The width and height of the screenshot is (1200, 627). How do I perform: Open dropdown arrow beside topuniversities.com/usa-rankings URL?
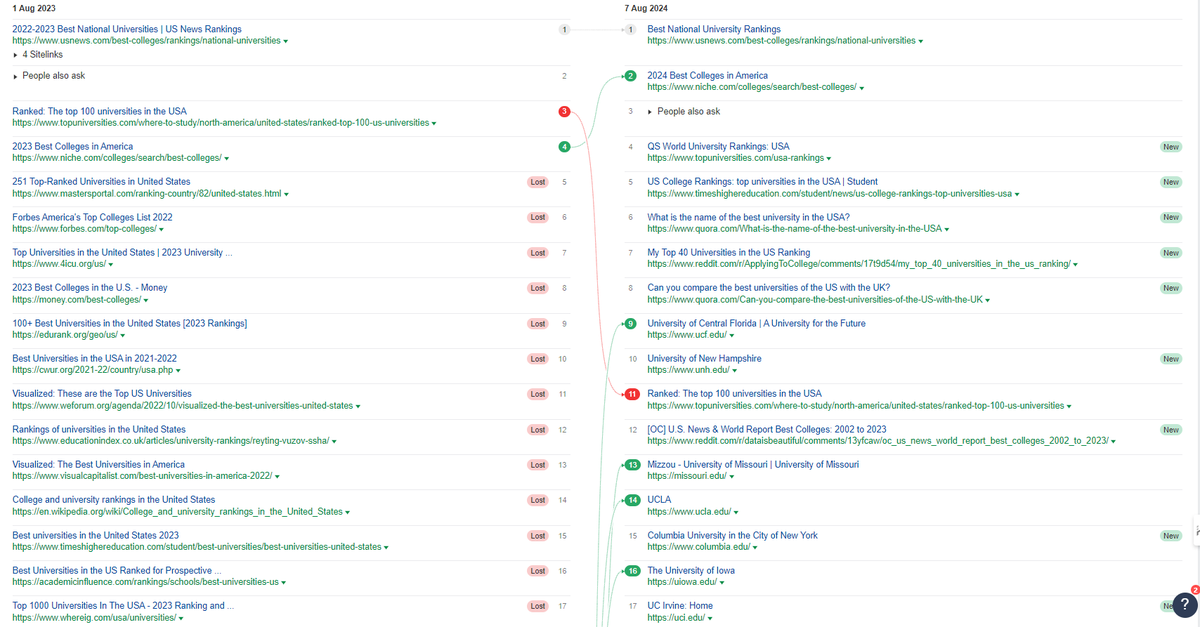829,159
